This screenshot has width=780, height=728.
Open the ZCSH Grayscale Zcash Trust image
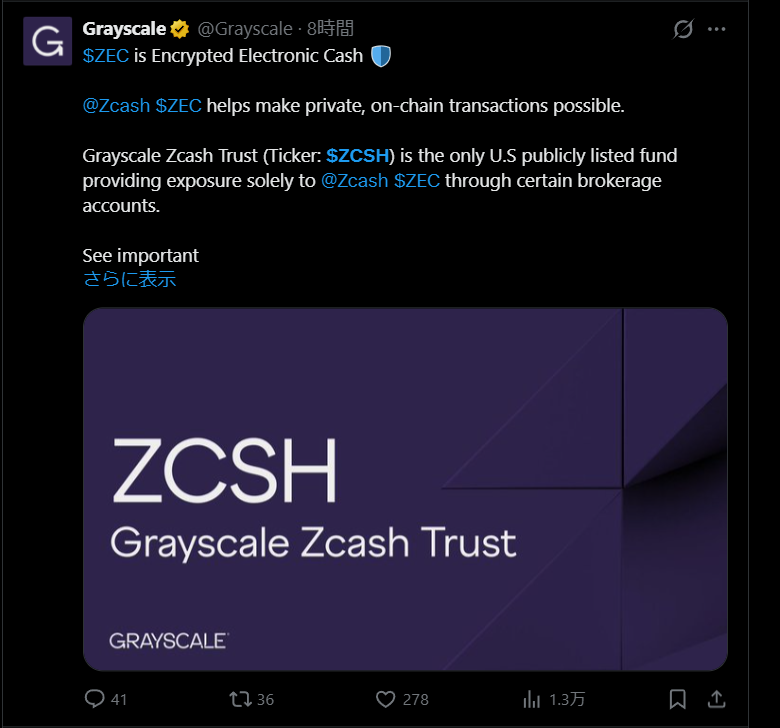coord(405,489)
